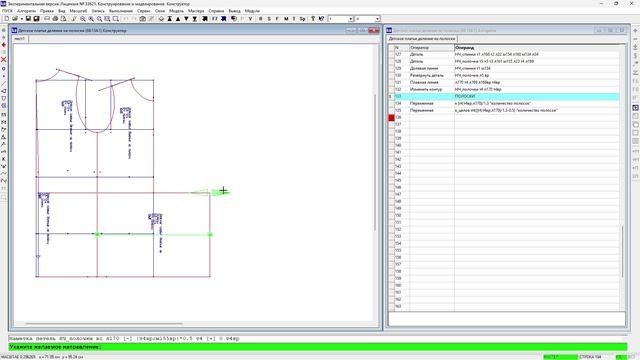640x360 pixels.
Task: Toggle the B button in toolbar
Action: pos(261,18)
